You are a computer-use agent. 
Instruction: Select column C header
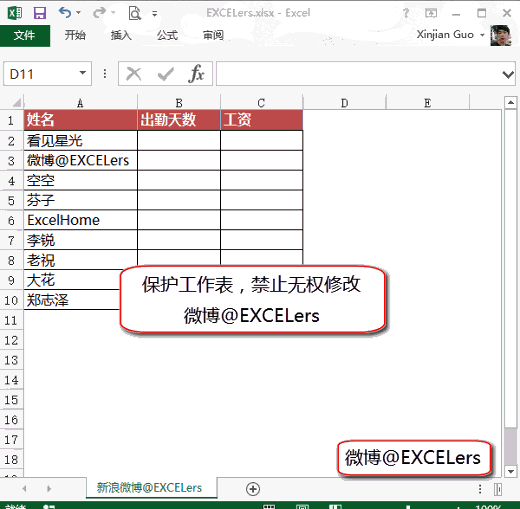pos(262,103)
